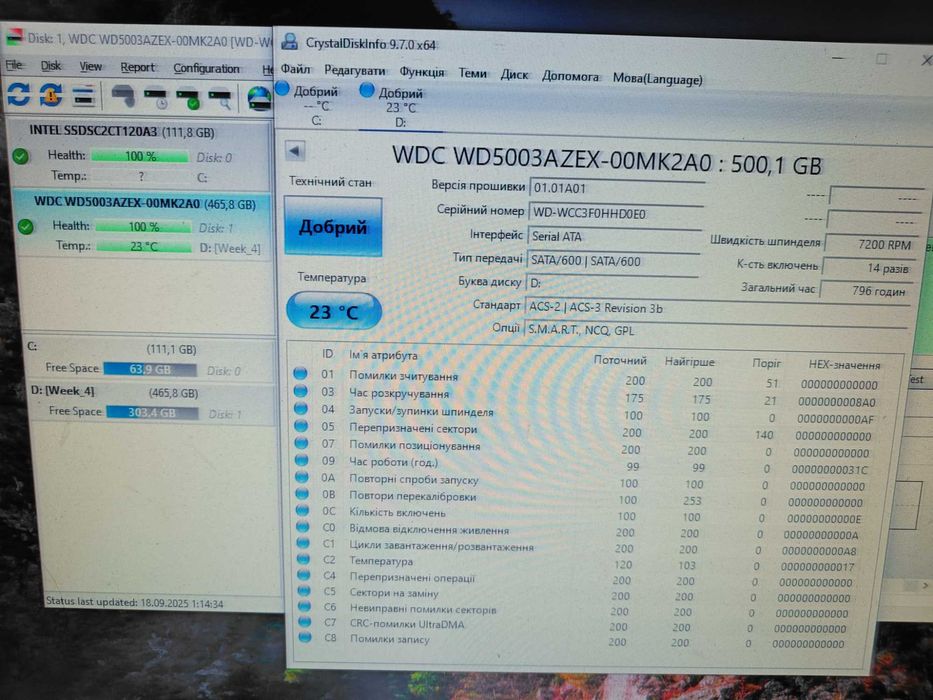
Task: Click blue status dot for attribute C2
Action: (303, 559)
